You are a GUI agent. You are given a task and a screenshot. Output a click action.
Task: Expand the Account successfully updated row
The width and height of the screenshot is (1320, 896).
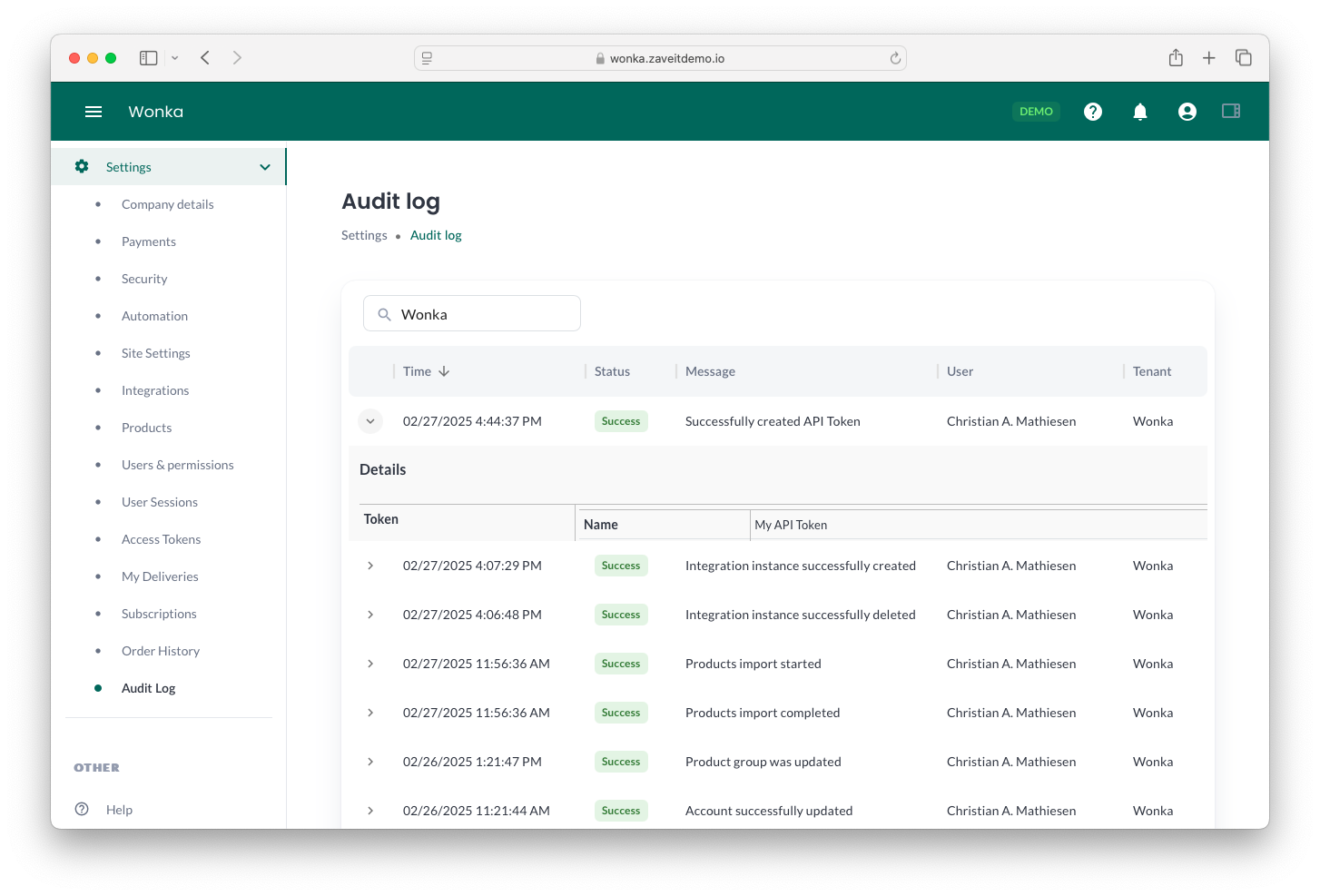coord(370,811)
